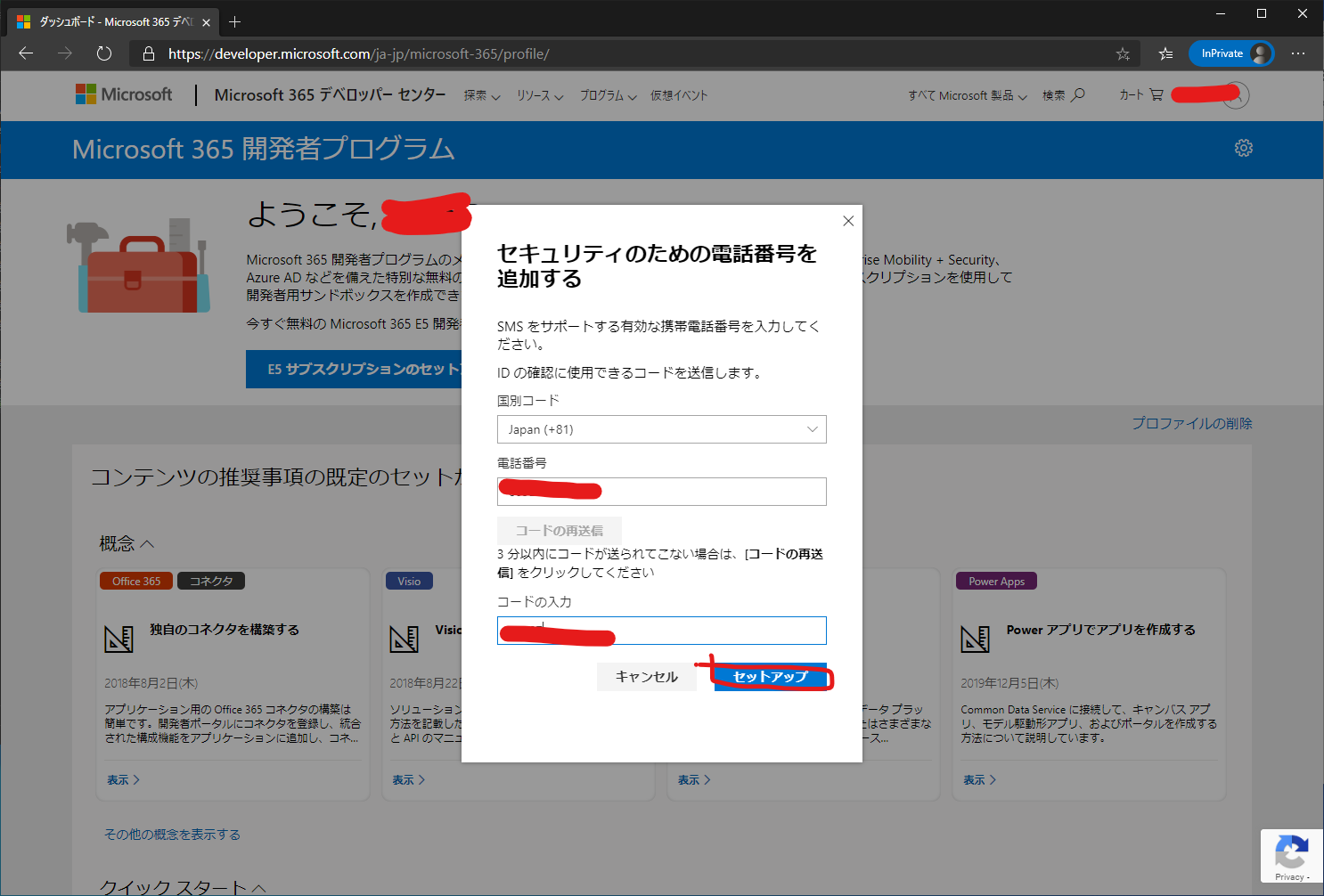Click the address bar URL
The width and height of the screenshot is (1324, 896).
click(x=358, y=54)
